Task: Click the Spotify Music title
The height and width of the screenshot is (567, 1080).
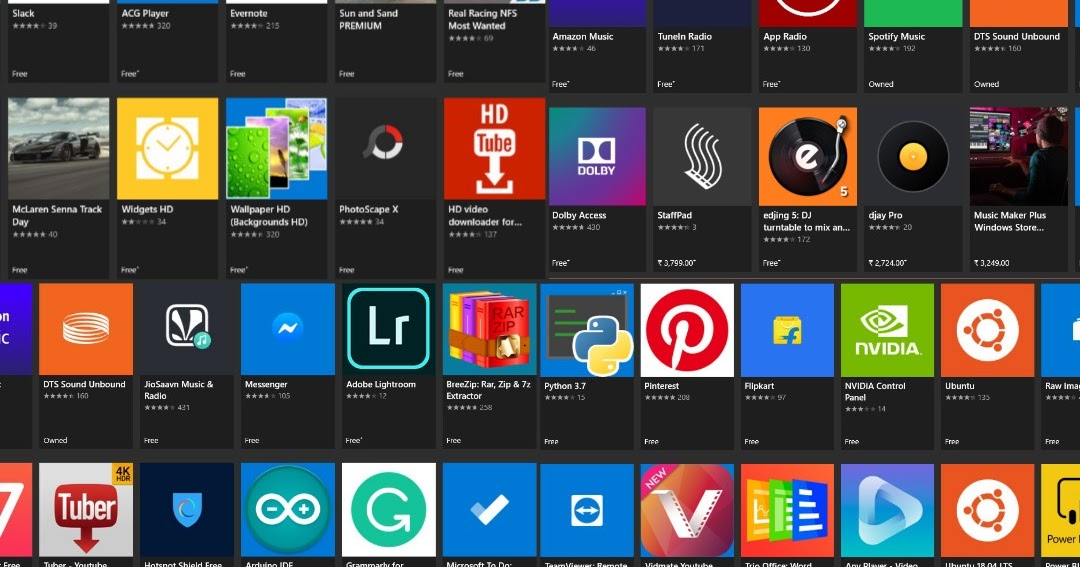Action: [x=896, y=37]
